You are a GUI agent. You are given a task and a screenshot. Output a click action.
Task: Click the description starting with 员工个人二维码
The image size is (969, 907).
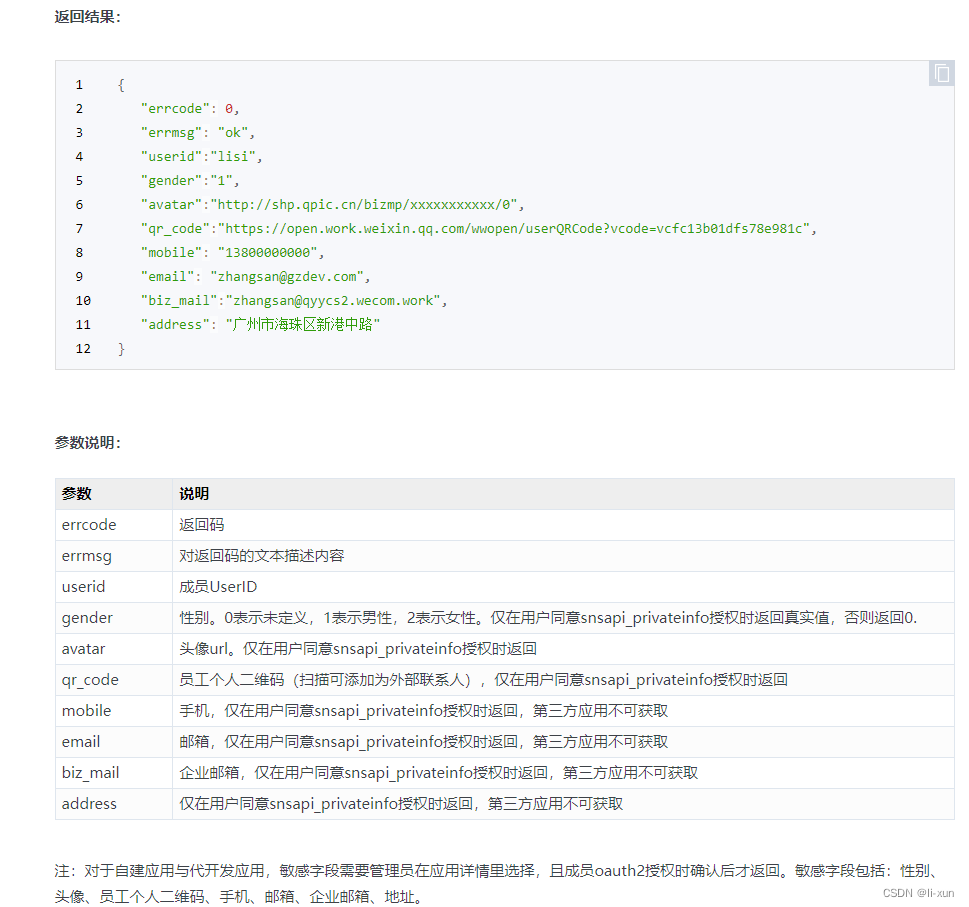pos(563,680)
